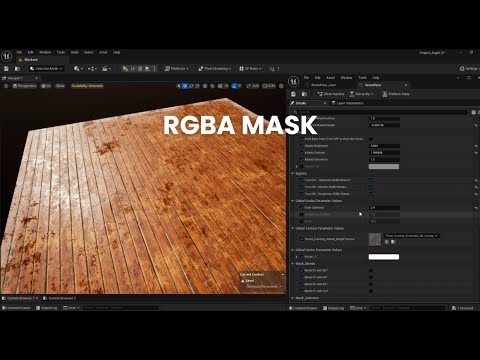The image size is (480, 360).
Task: Toggle the Albedo Contrast override checkbox
Action: [x=301, y=153]
